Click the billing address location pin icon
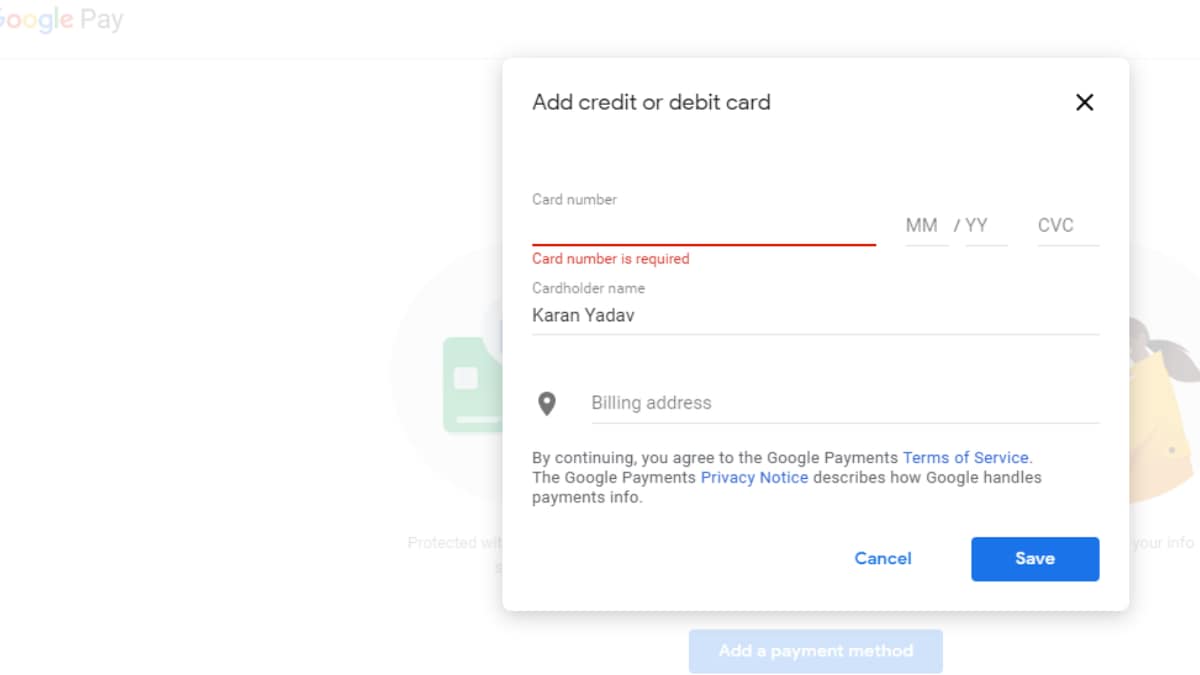This screenshot has height=675, width=1200. point(546,403)
